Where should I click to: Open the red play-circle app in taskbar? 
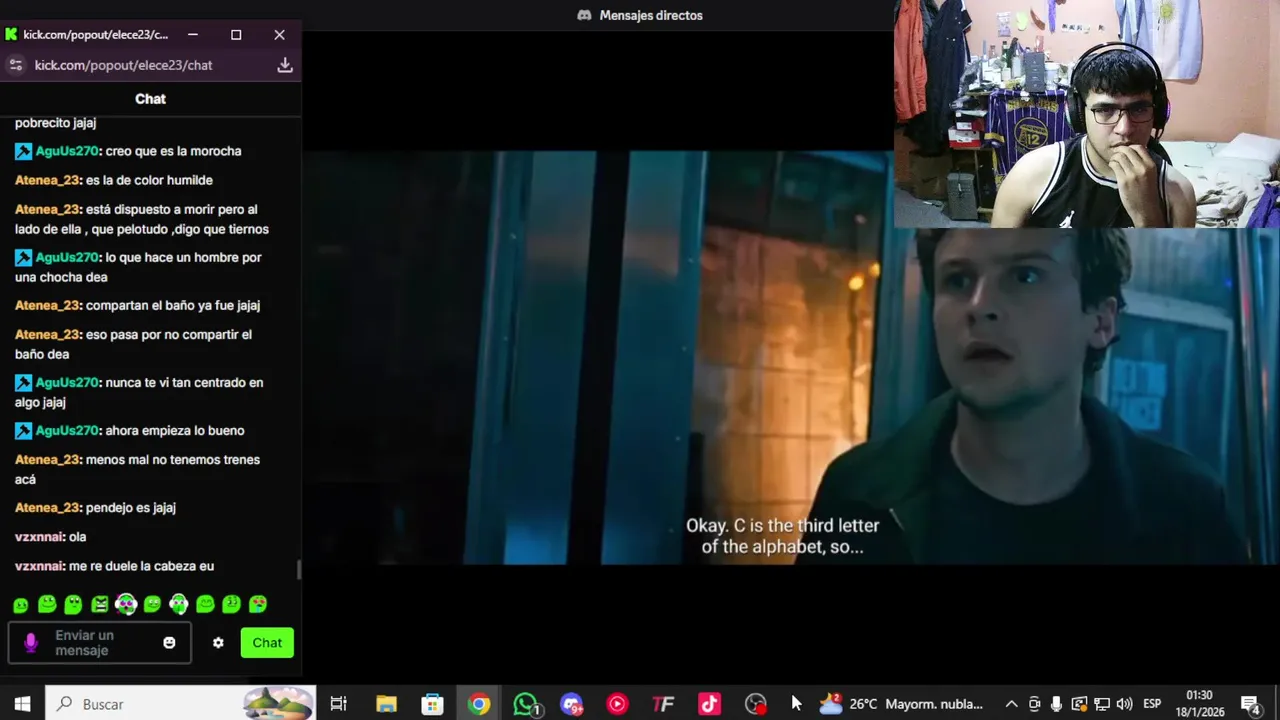pos(617,704)
